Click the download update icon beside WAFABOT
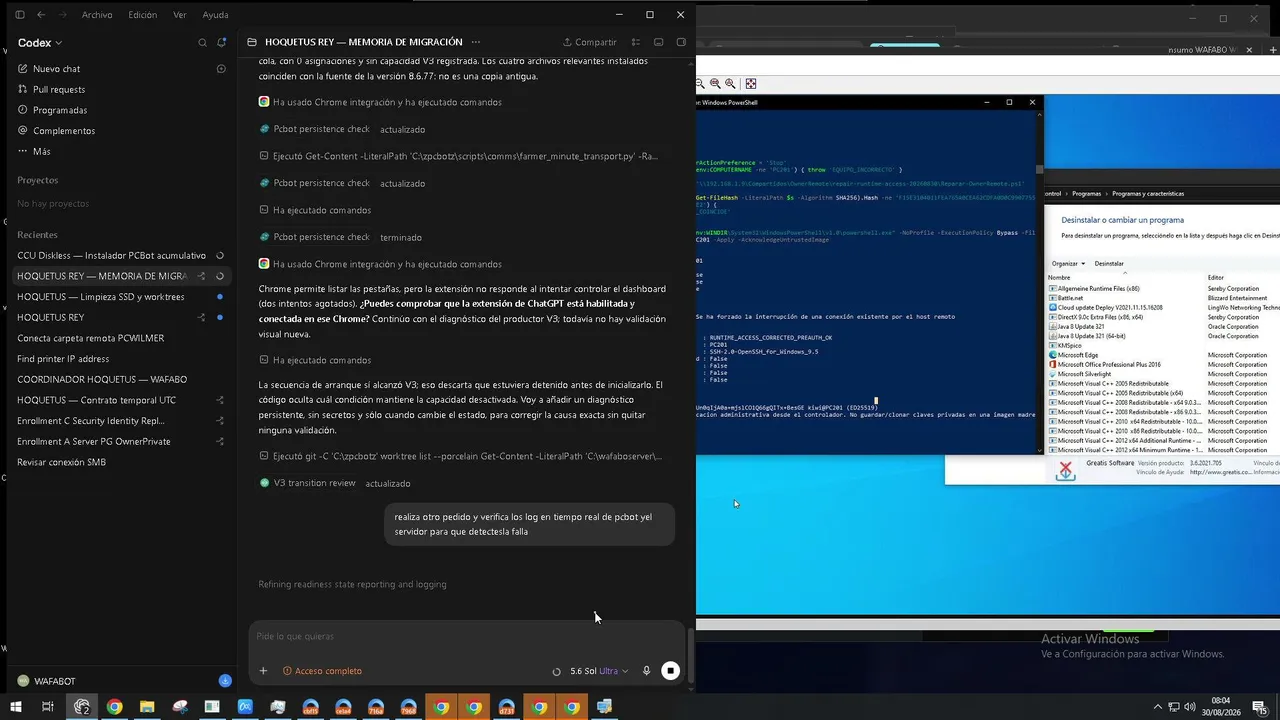This screenshot has height=720, width=1280. coord(225,681)
